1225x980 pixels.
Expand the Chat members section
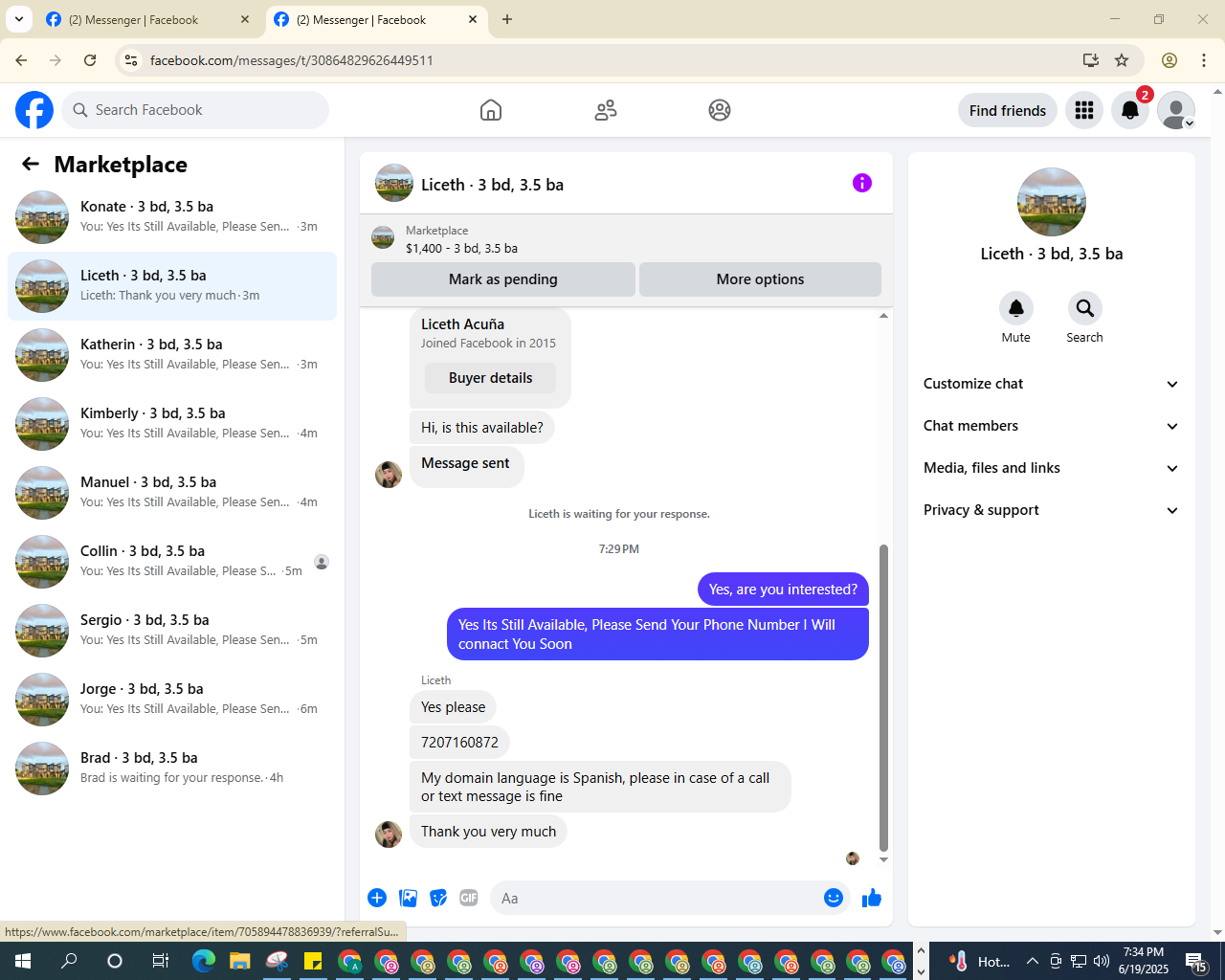point(1051,426)
